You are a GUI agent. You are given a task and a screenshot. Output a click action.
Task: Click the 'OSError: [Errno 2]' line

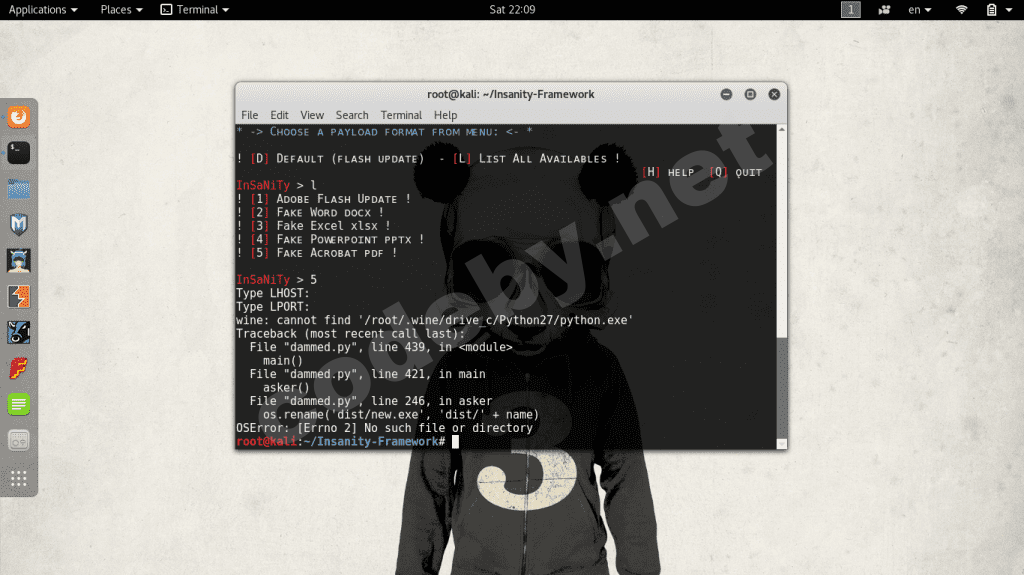[385, 428]
